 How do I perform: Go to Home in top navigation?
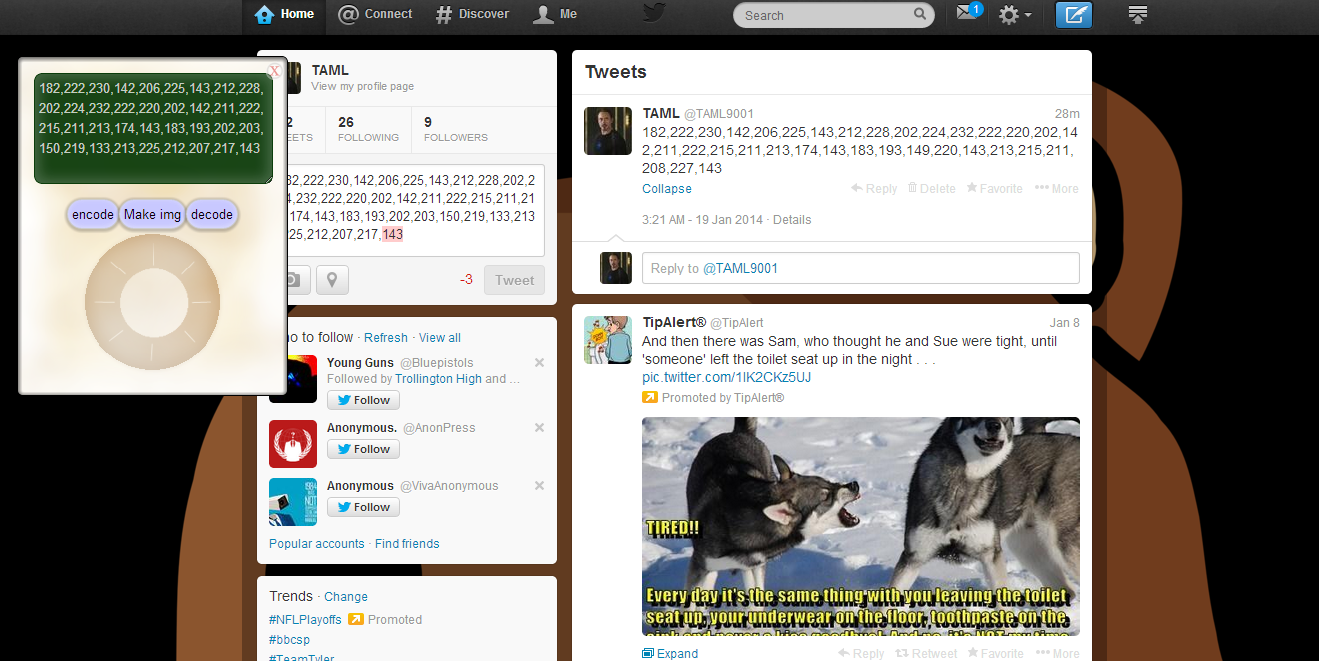tap(285, 14)
